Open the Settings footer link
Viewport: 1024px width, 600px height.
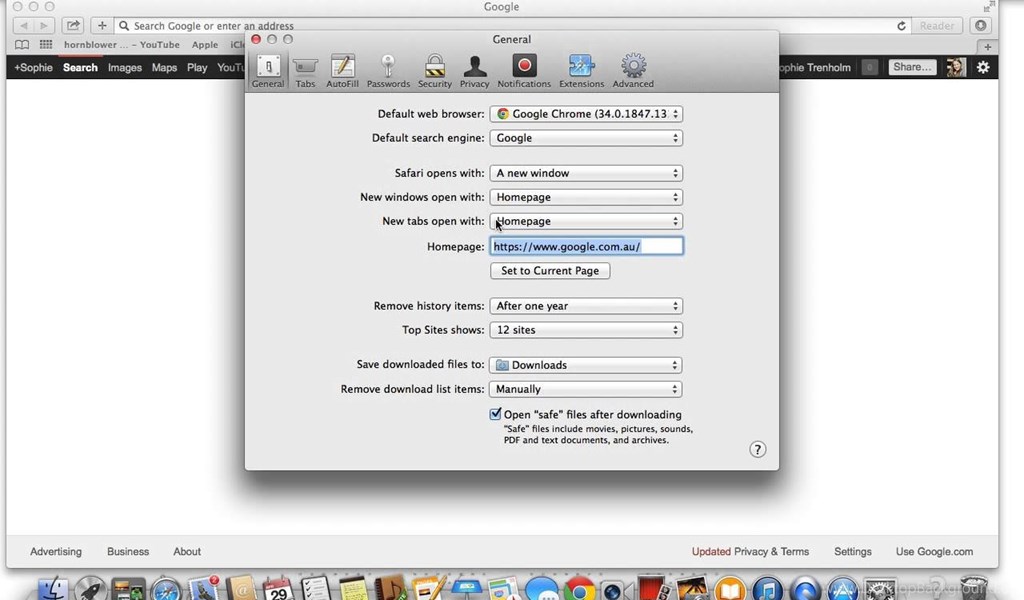pos(853,552)
